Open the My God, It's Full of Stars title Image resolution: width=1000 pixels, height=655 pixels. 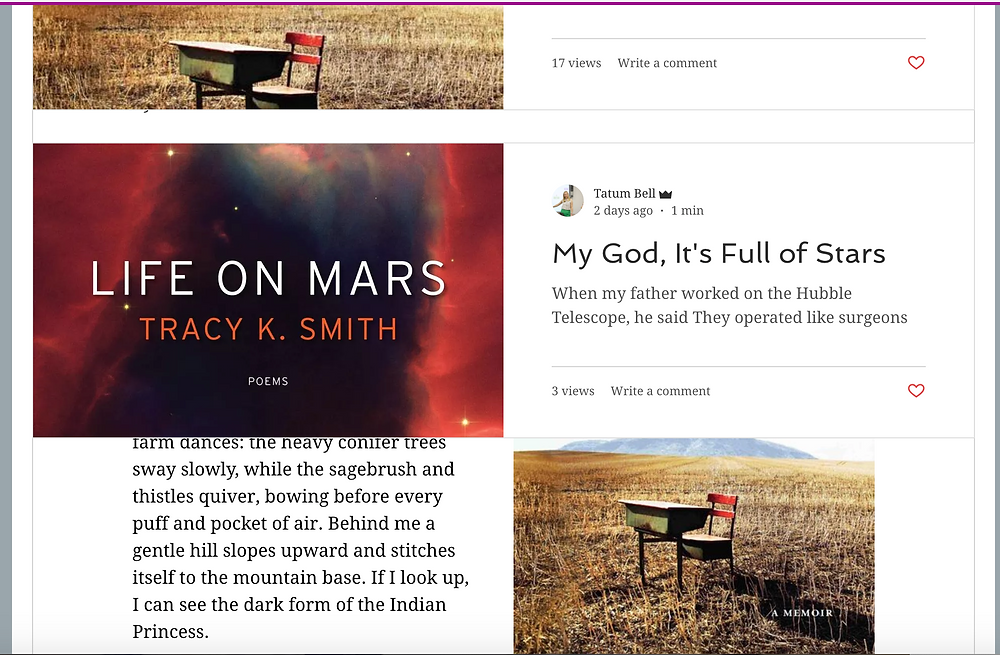[x=719, y=253]
